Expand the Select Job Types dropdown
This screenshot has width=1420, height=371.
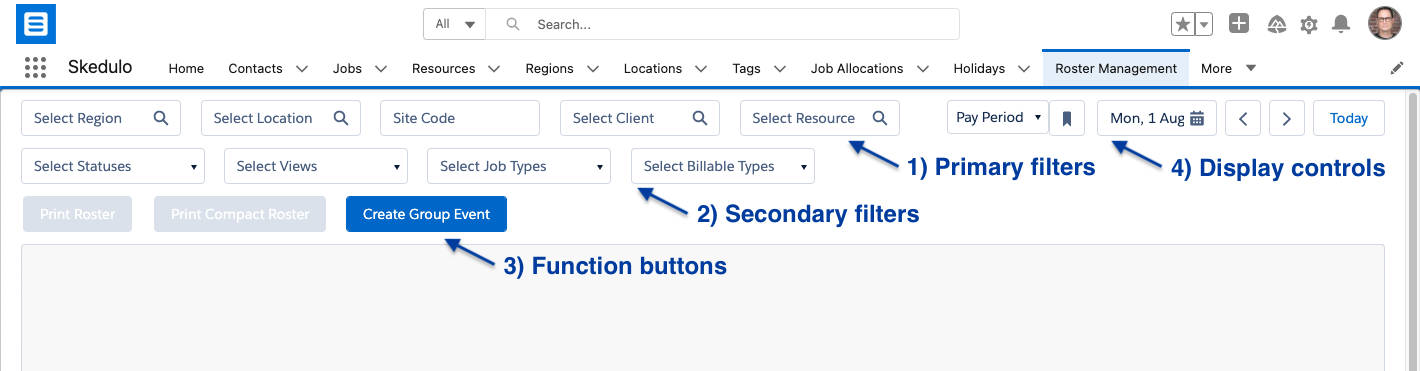[519, 166]
